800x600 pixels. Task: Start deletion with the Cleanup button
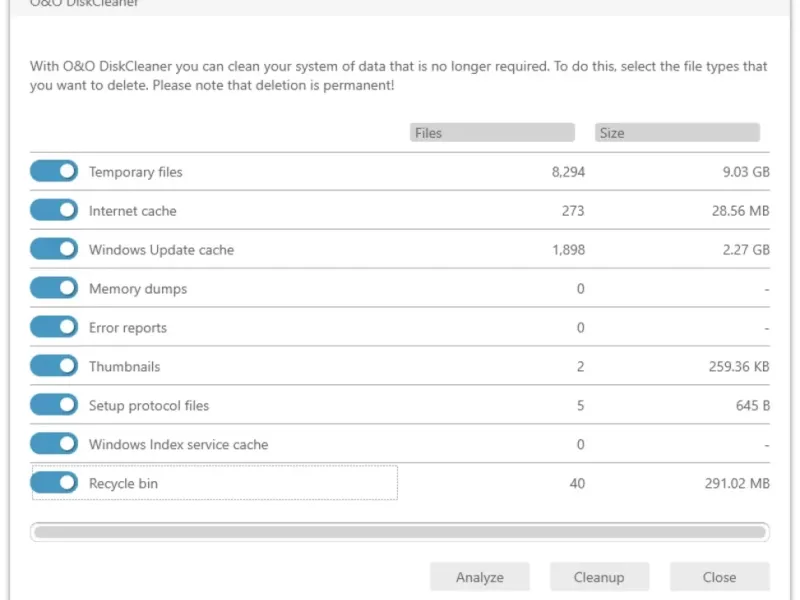(x=599, y=577)
